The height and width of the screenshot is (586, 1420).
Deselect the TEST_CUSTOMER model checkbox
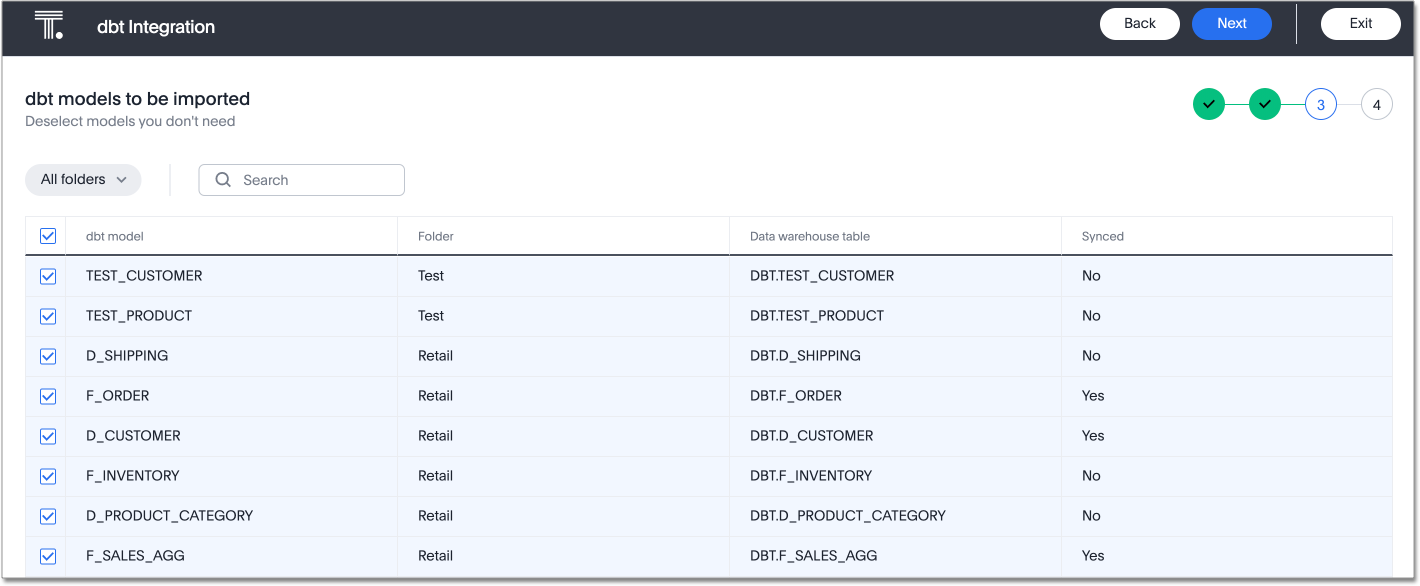(48, 276)
